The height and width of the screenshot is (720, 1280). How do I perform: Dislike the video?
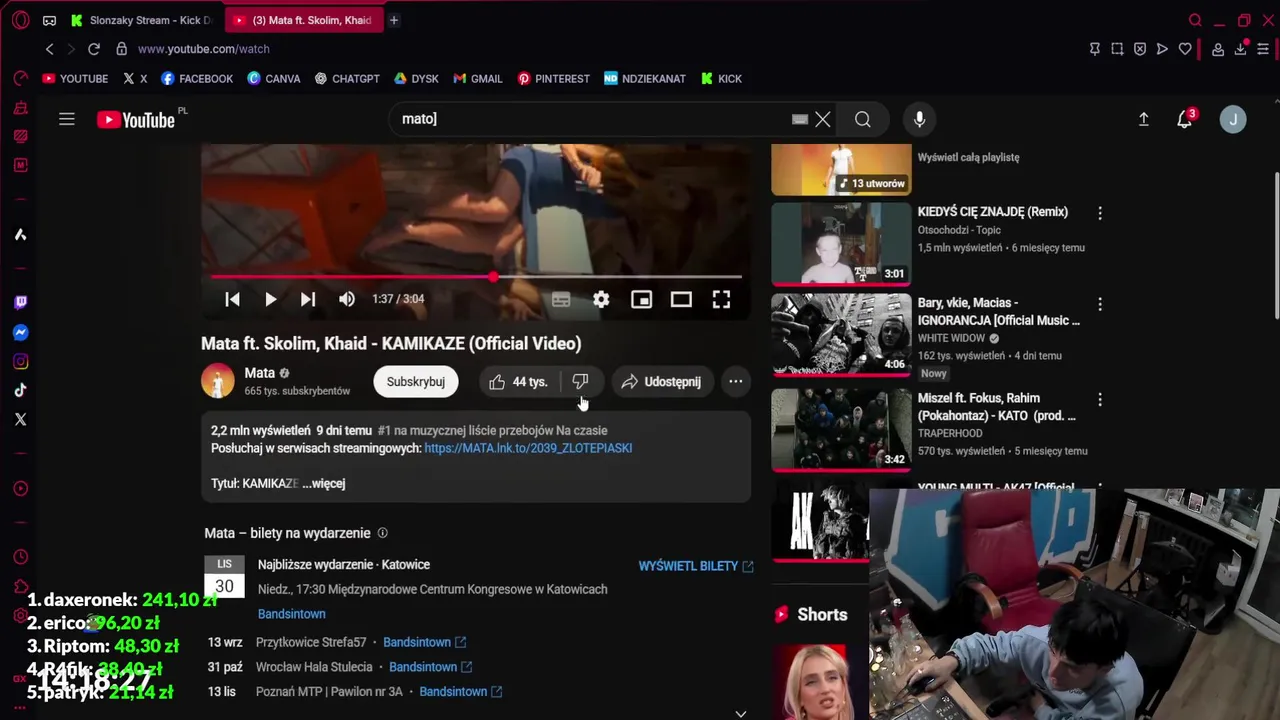[580, 382]
